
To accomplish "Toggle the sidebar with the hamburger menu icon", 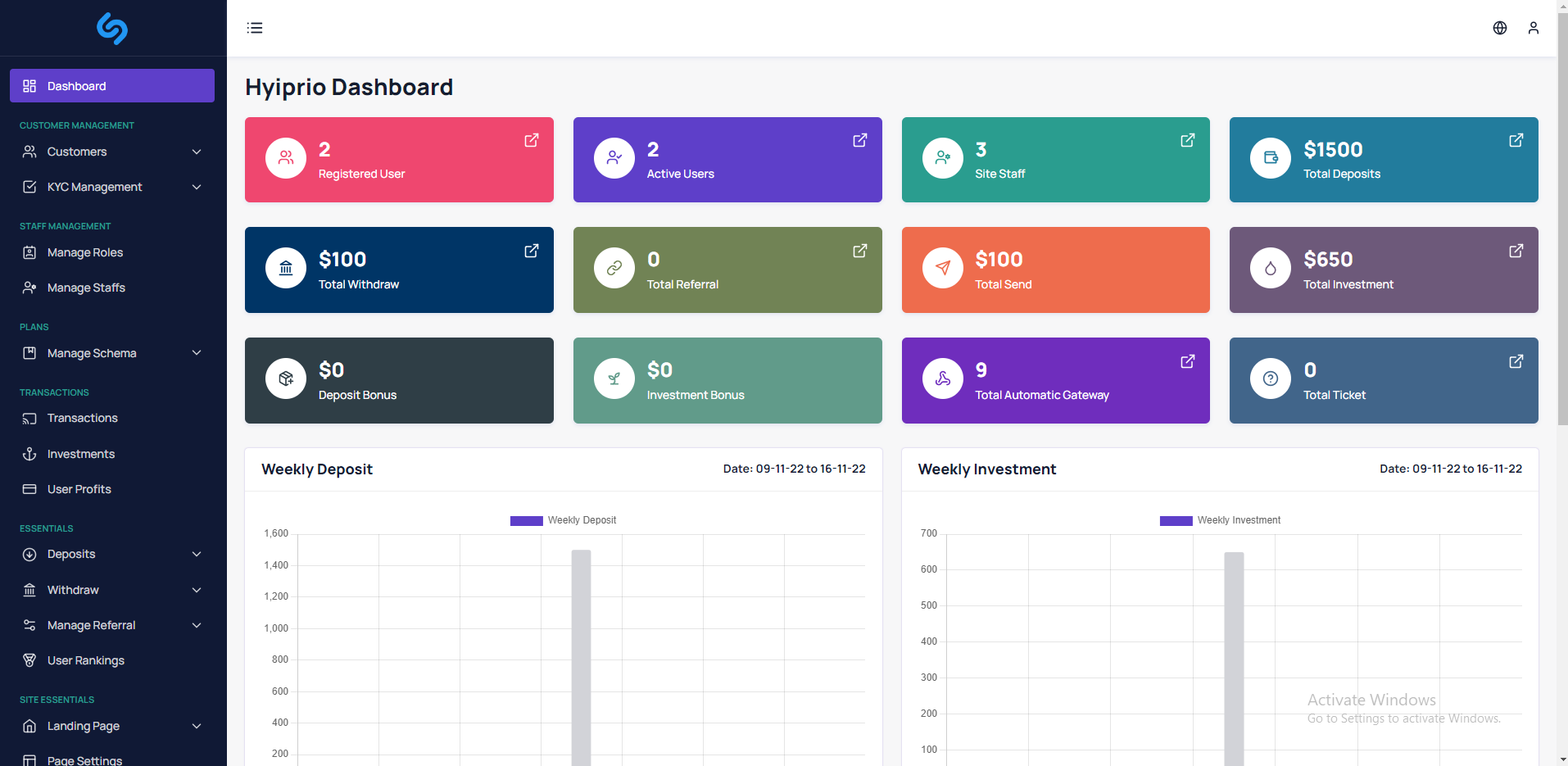I will tap(255, 28).
